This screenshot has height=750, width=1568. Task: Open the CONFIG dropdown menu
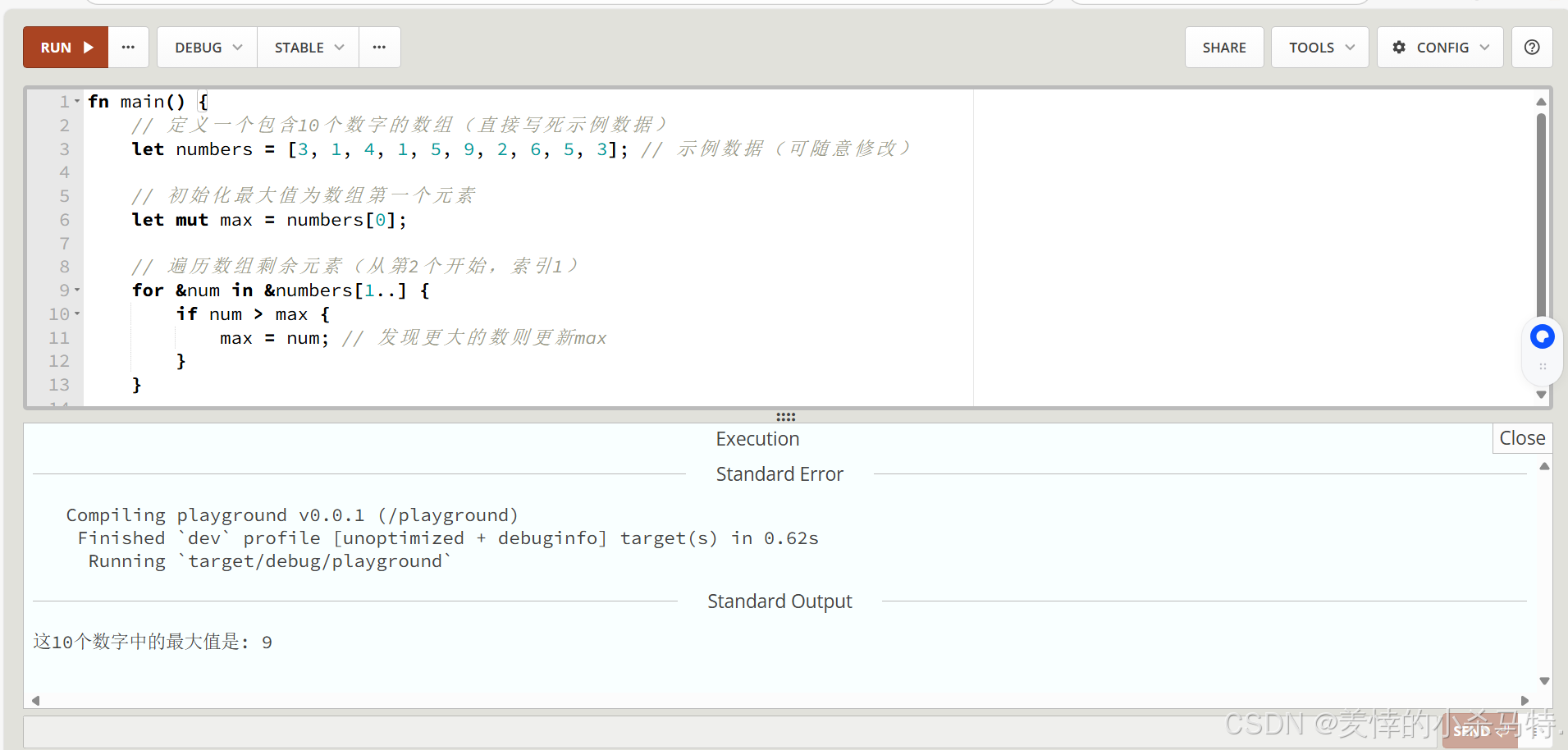pyautogui.click(x=1440, y=48)
